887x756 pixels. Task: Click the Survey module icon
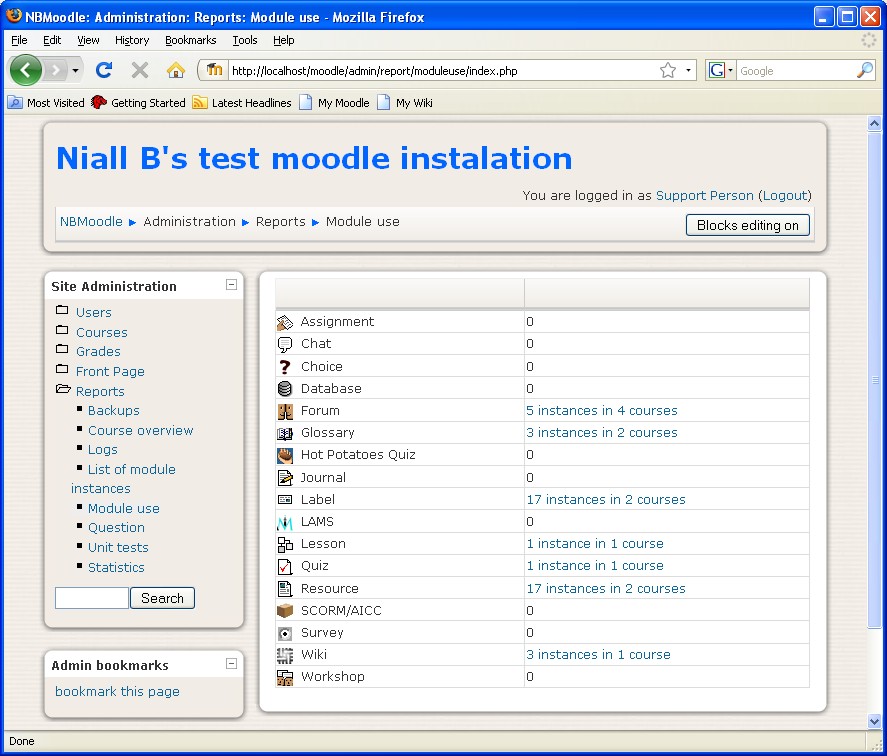pos(285,633)
